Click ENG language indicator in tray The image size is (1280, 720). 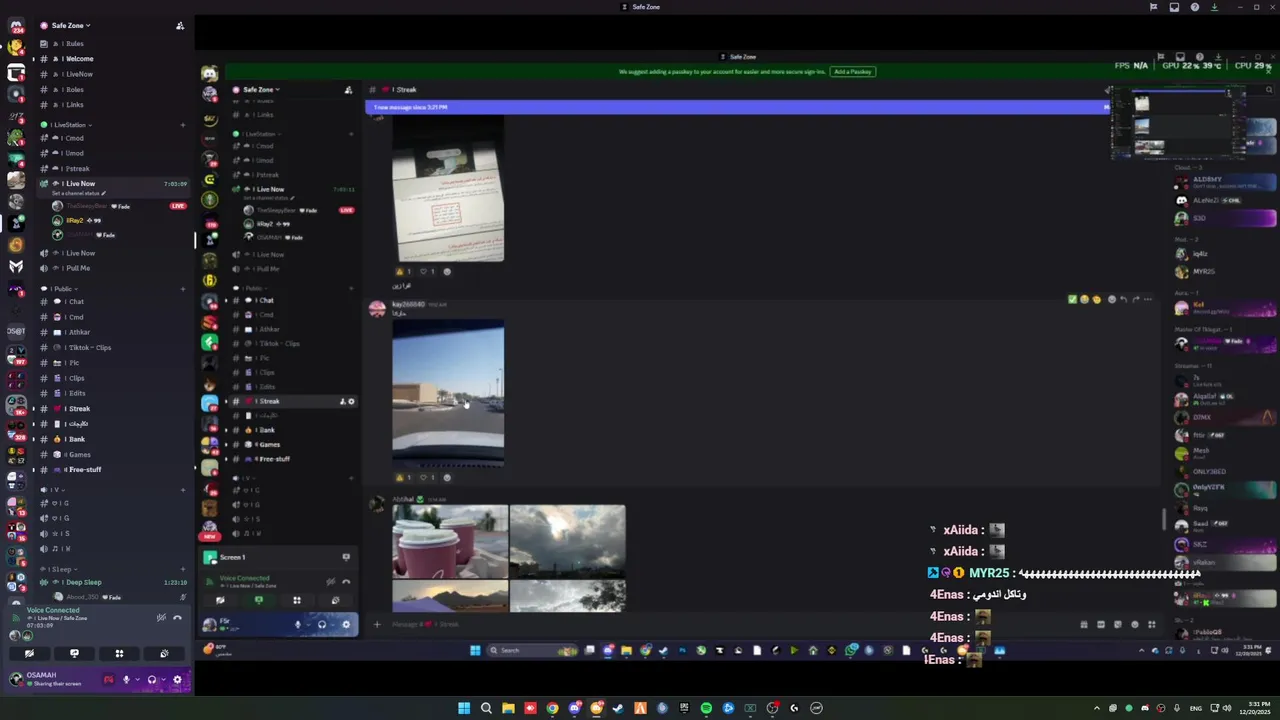pyautogui.click(x=1196, y=708)
